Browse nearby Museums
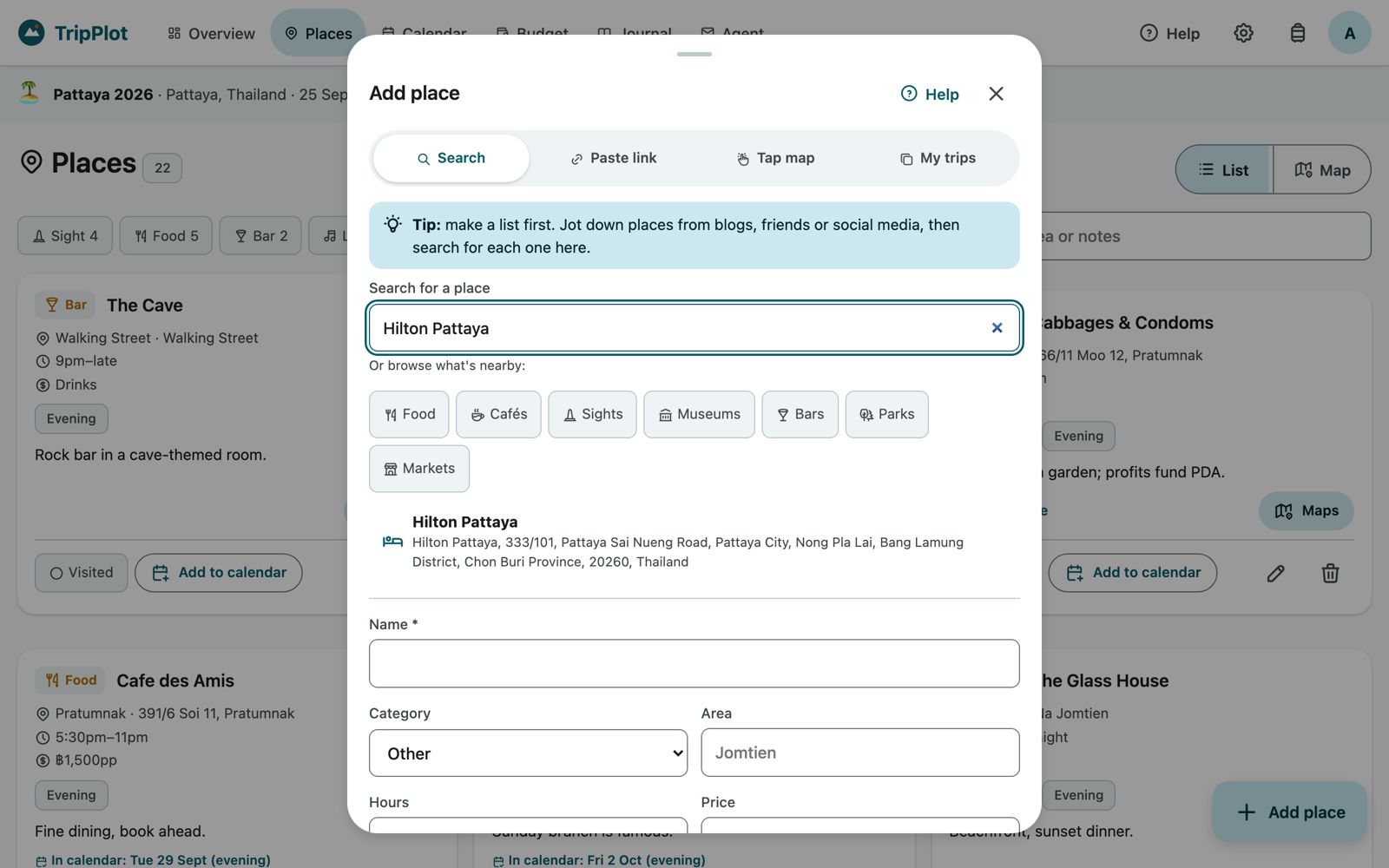This screenshot has width=1389, height=868. pyautogui.click(x=699, y=414)
